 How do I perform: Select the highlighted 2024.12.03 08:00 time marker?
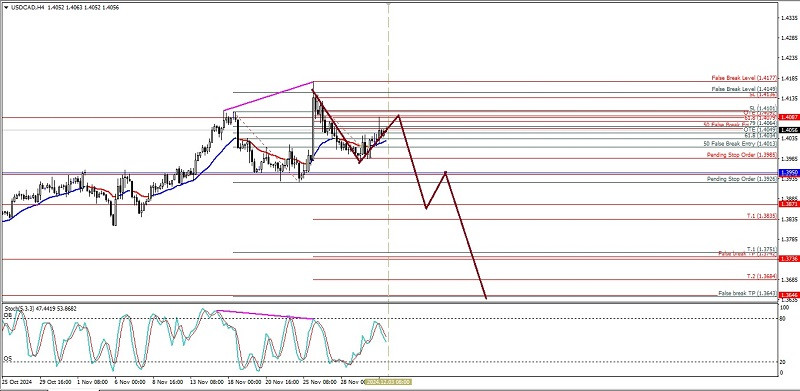click(387, 382)
